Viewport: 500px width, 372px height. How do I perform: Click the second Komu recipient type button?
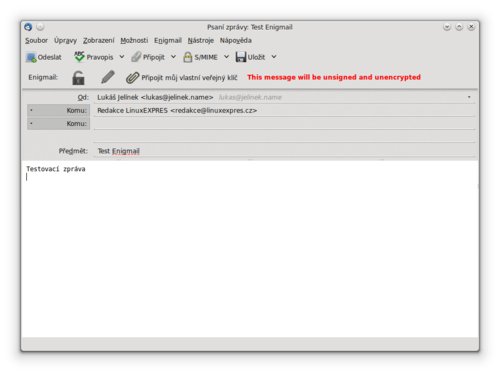click(x=58, y=124)
